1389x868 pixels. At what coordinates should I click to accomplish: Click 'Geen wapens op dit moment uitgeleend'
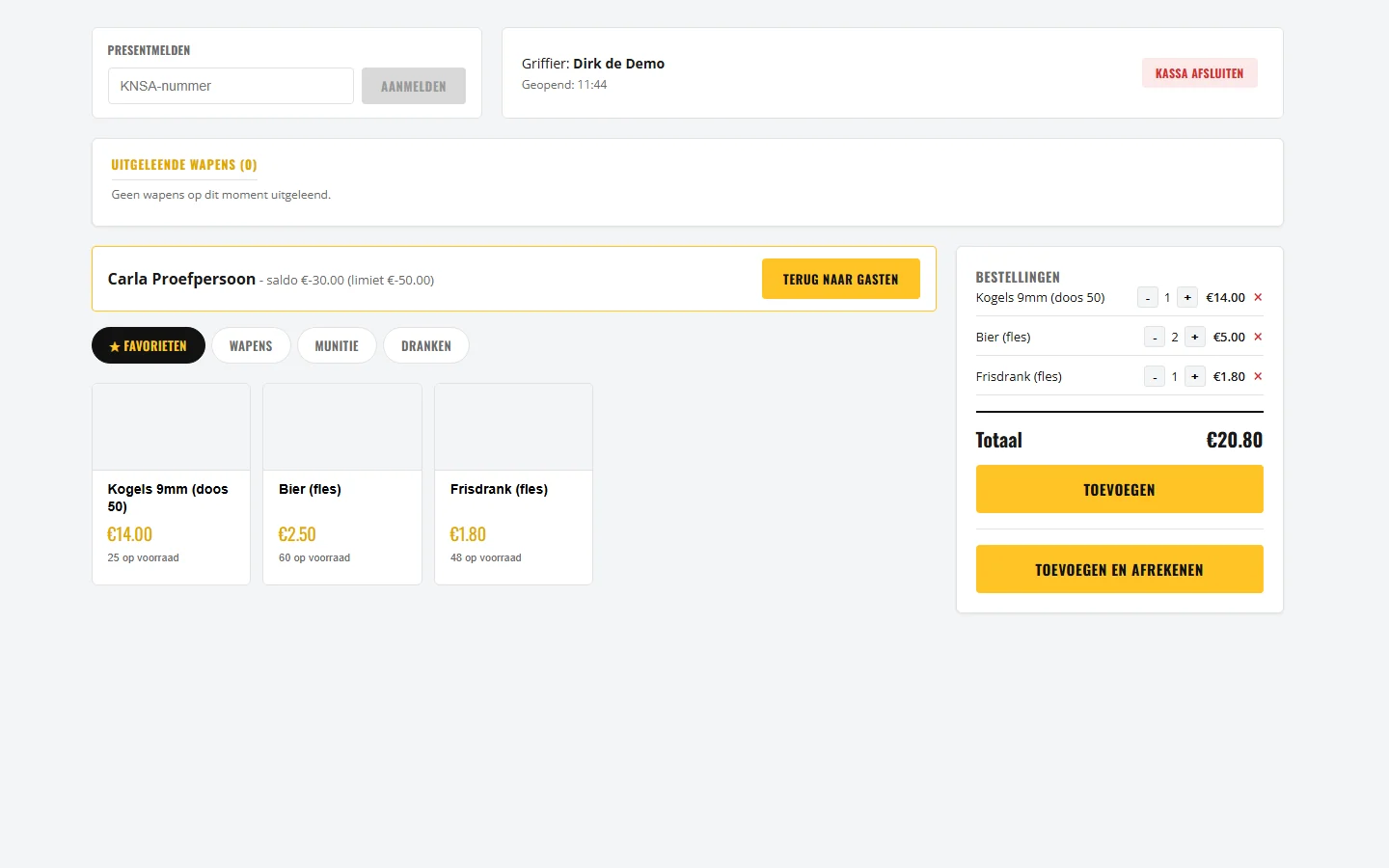tap(221, 195)
